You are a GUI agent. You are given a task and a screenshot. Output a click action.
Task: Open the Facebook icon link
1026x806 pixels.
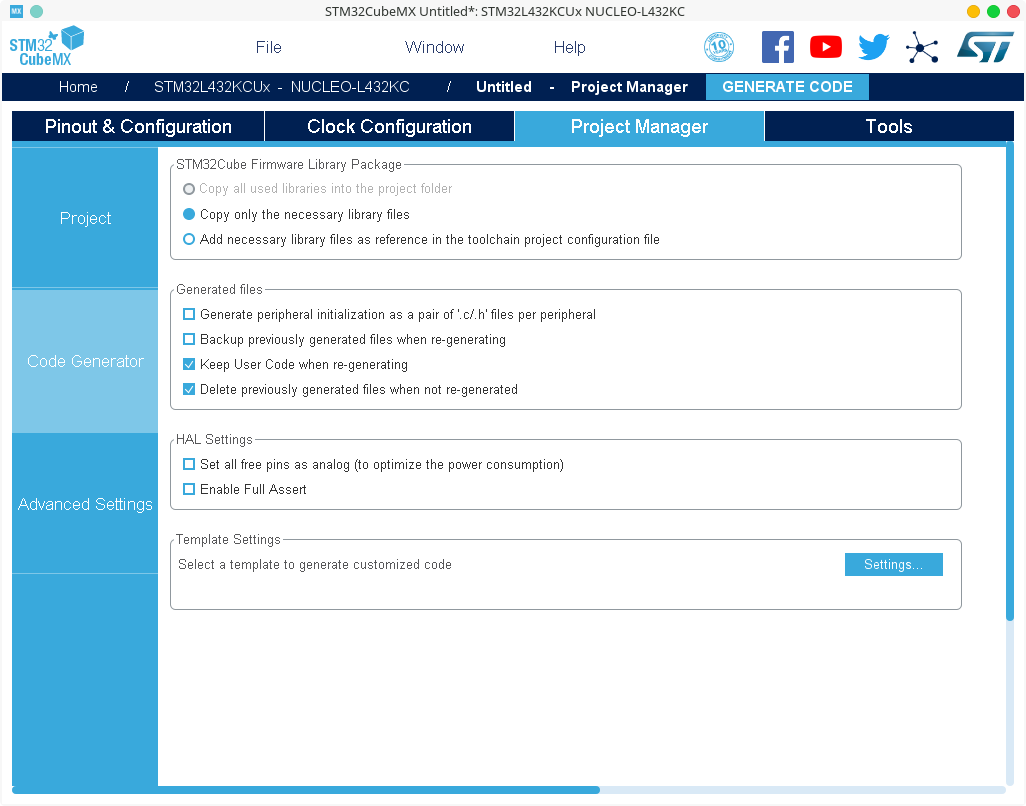777,47
